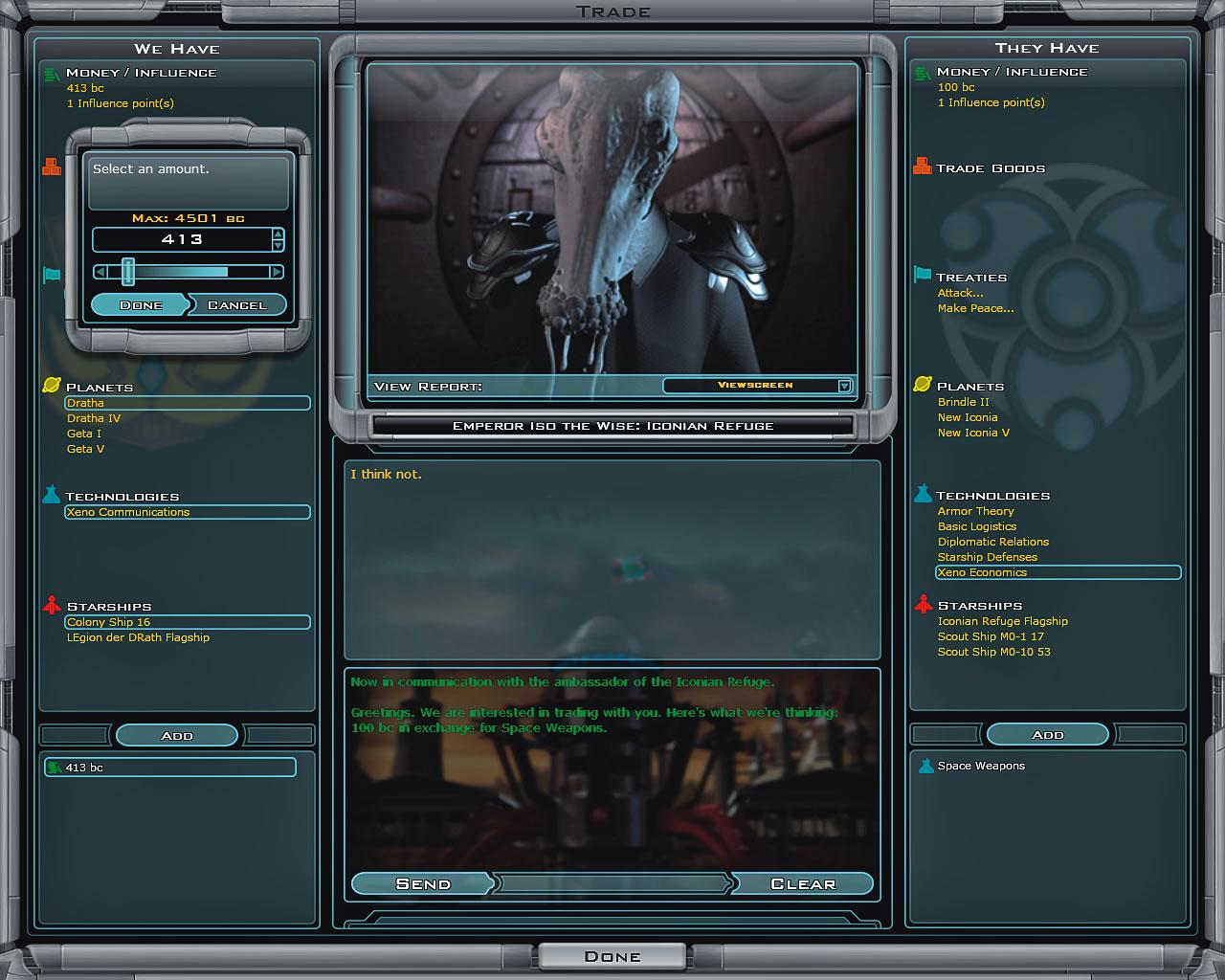
Task: Select their planet Brindle II
Action: click(x=964, y=402)
